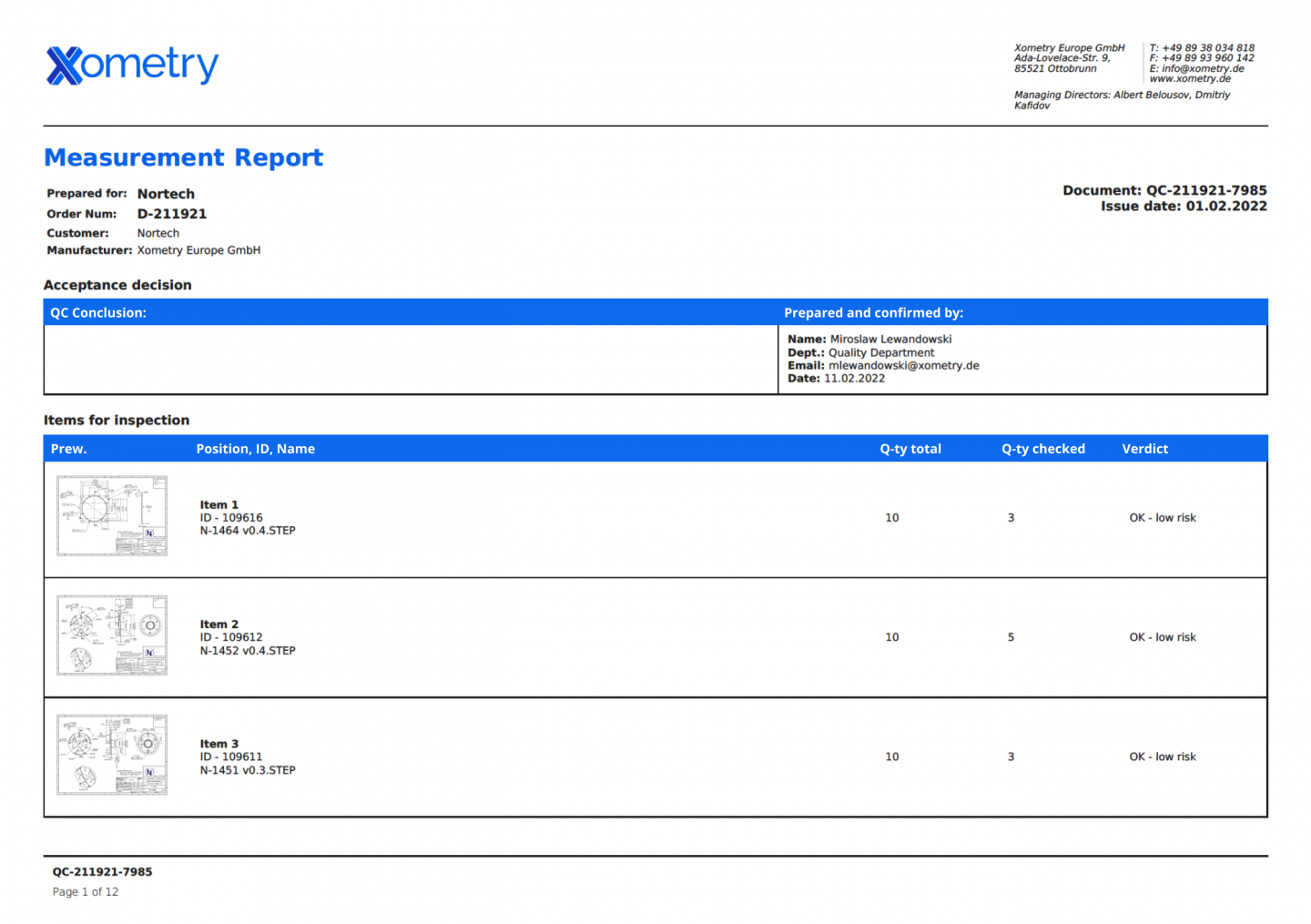Select the Measurement Report heading

[x=184, y=157]
